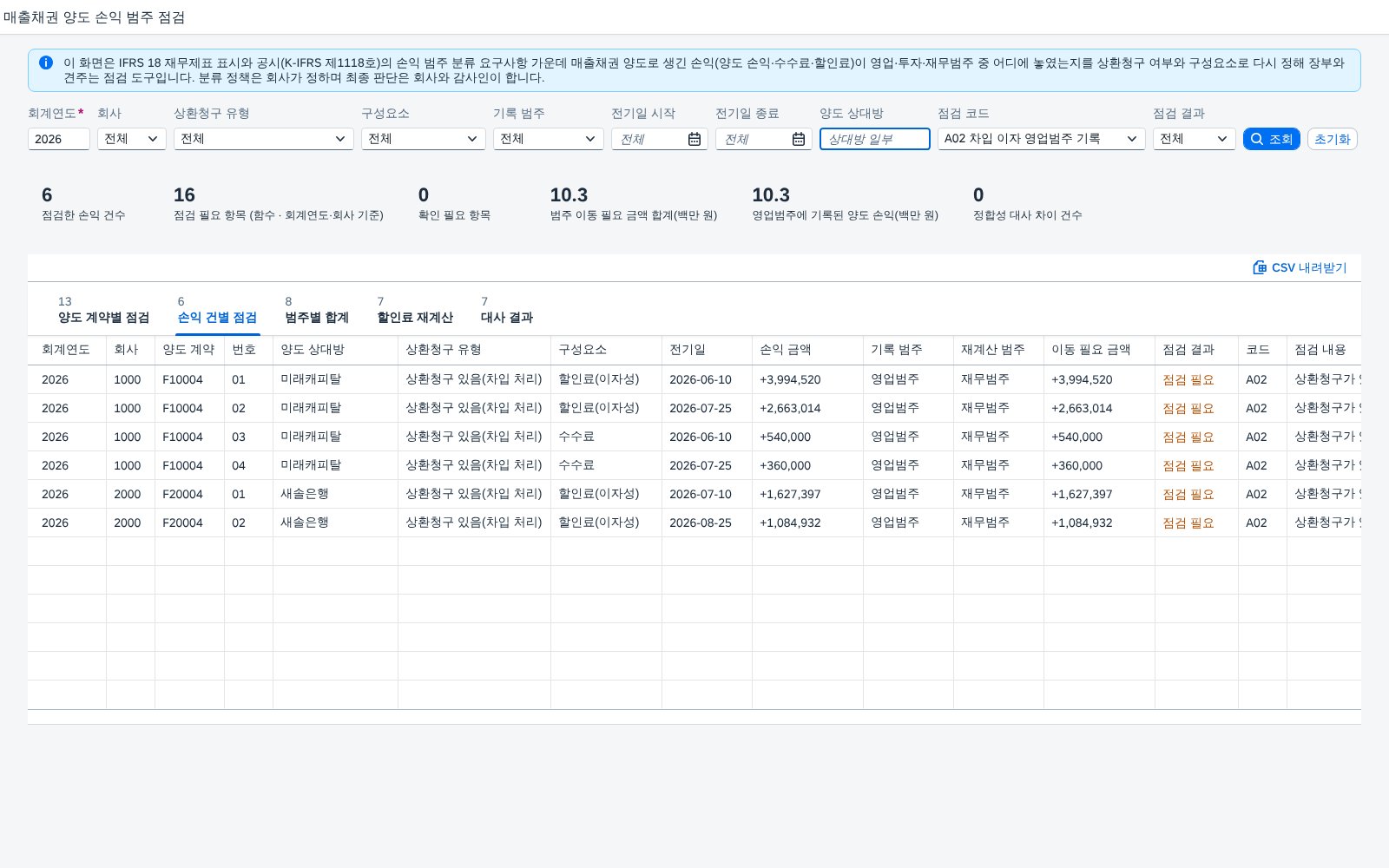Switch to the 대사 결과 tab

(x=507, y=310)
